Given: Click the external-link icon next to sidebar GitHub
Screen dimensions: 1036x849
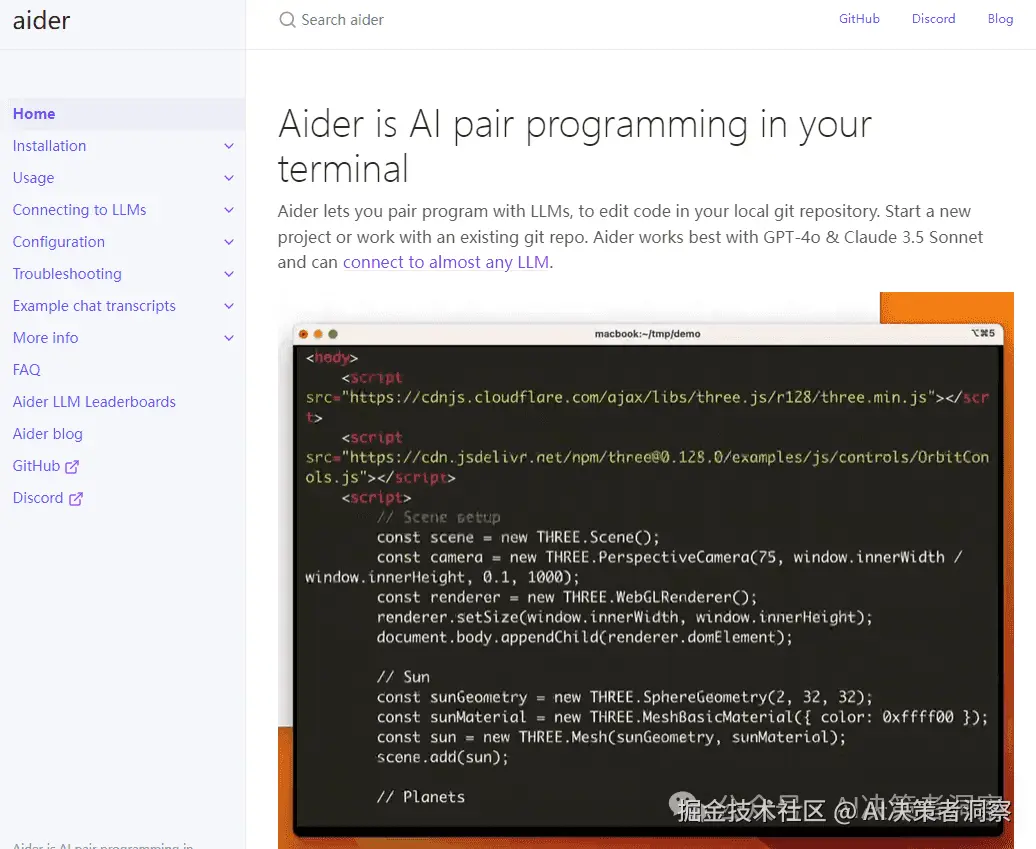Looking at the screenshot, I should pyautogui.click(x=72, y=466).
